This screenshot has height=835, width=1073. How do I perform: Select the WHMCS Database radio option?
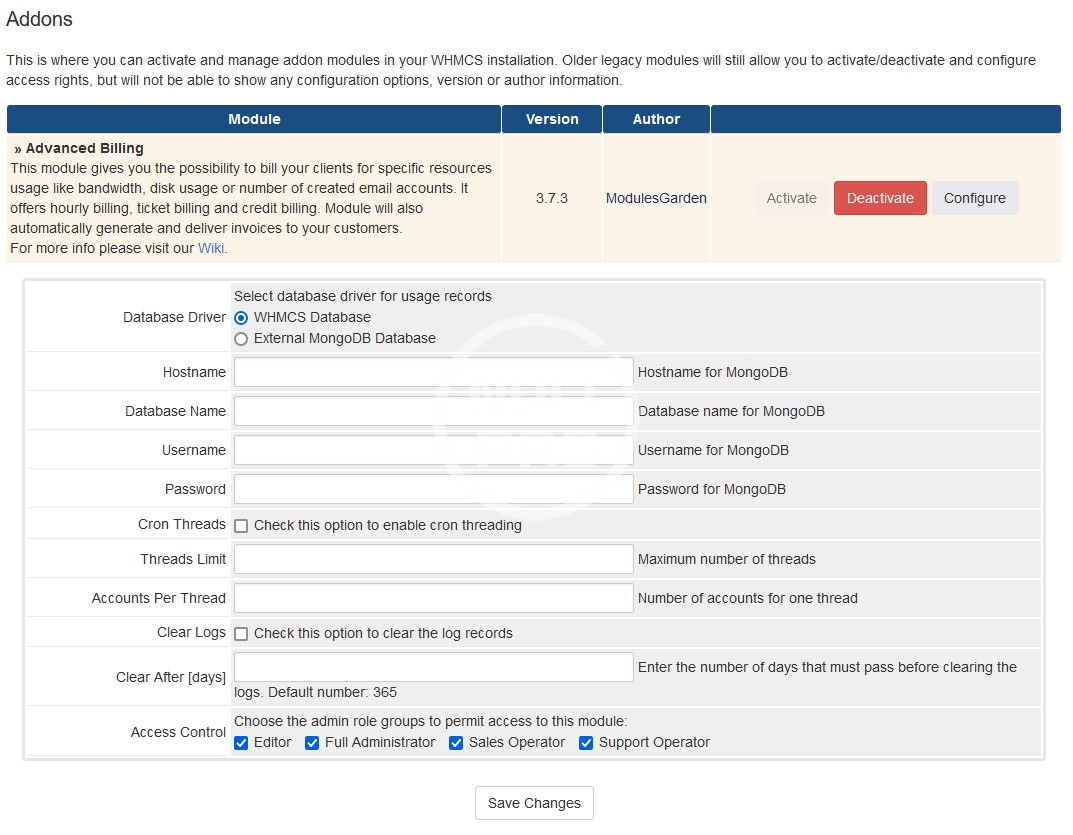click(x=241, y=317)
